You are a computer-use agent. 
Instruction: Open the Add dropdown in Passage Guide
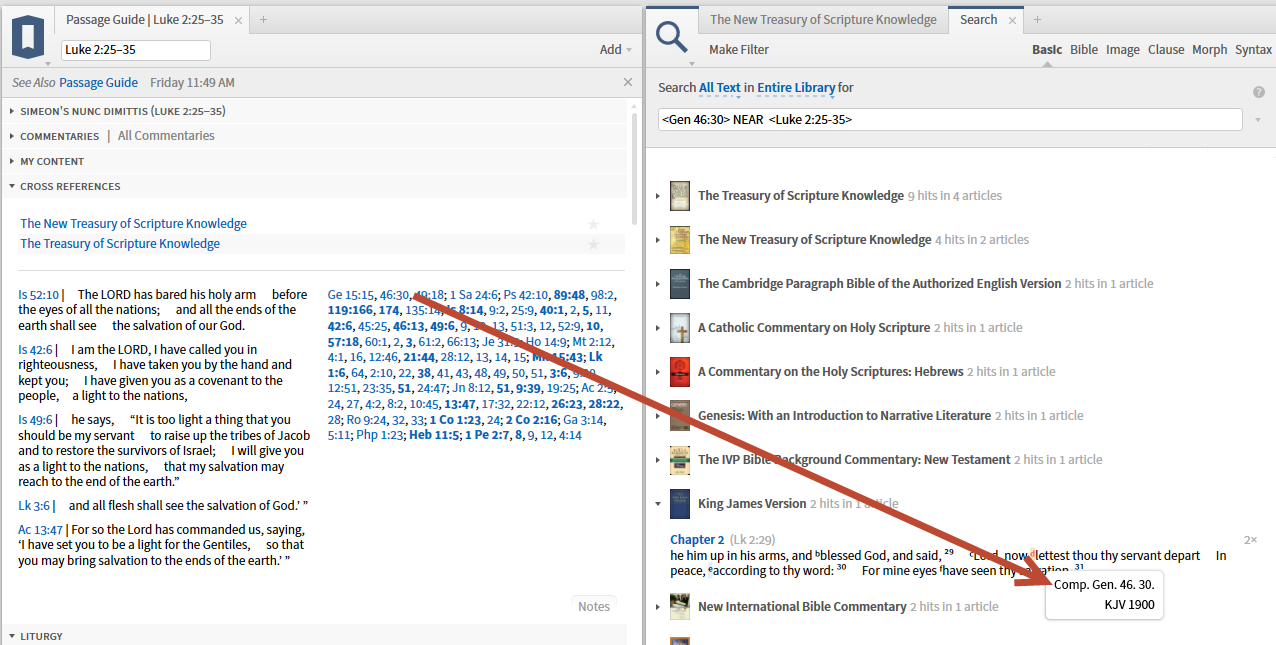pos(615,50)
